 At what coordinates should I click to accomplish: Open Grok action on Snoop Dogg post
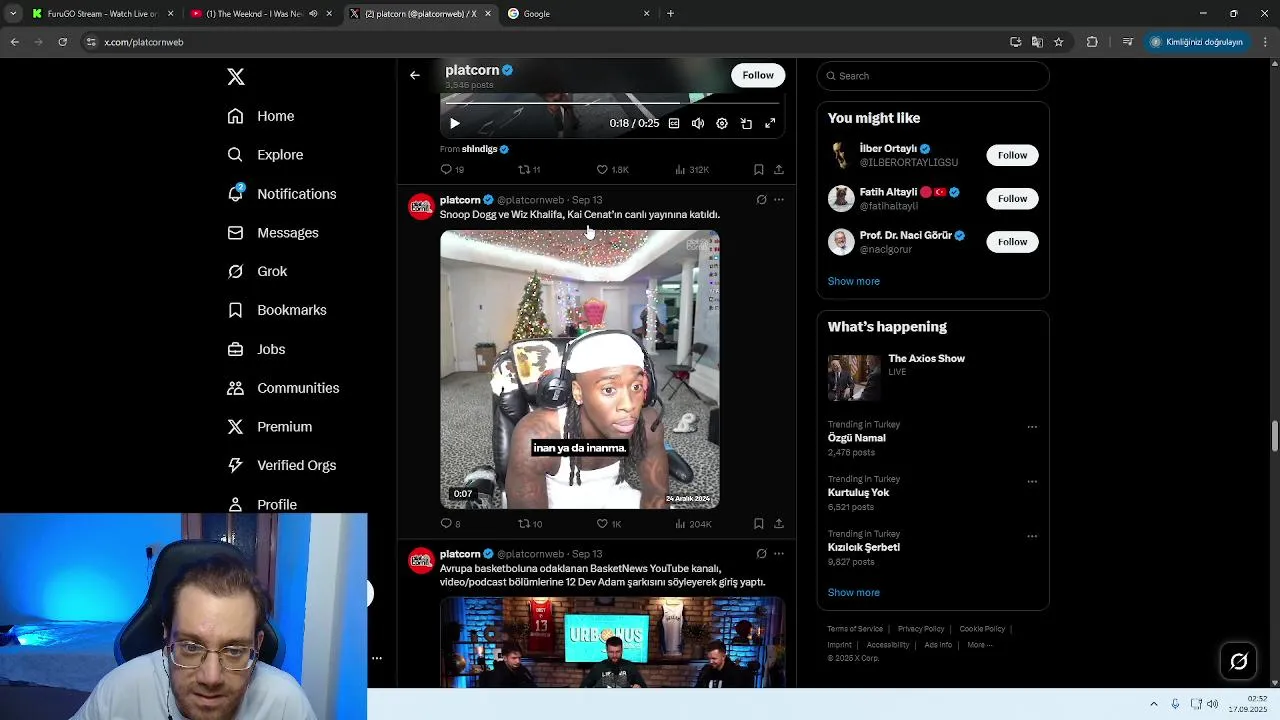[761, 200]
